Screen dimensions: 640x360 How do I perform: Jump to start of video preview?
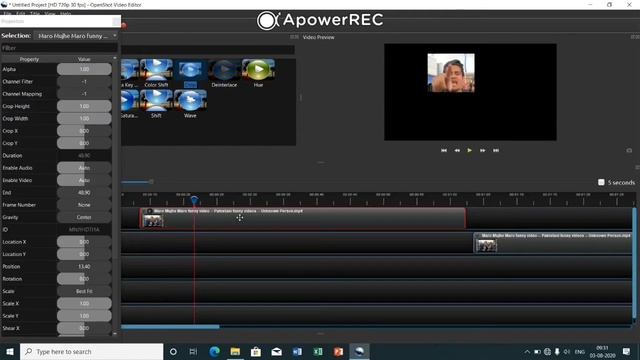444,150
